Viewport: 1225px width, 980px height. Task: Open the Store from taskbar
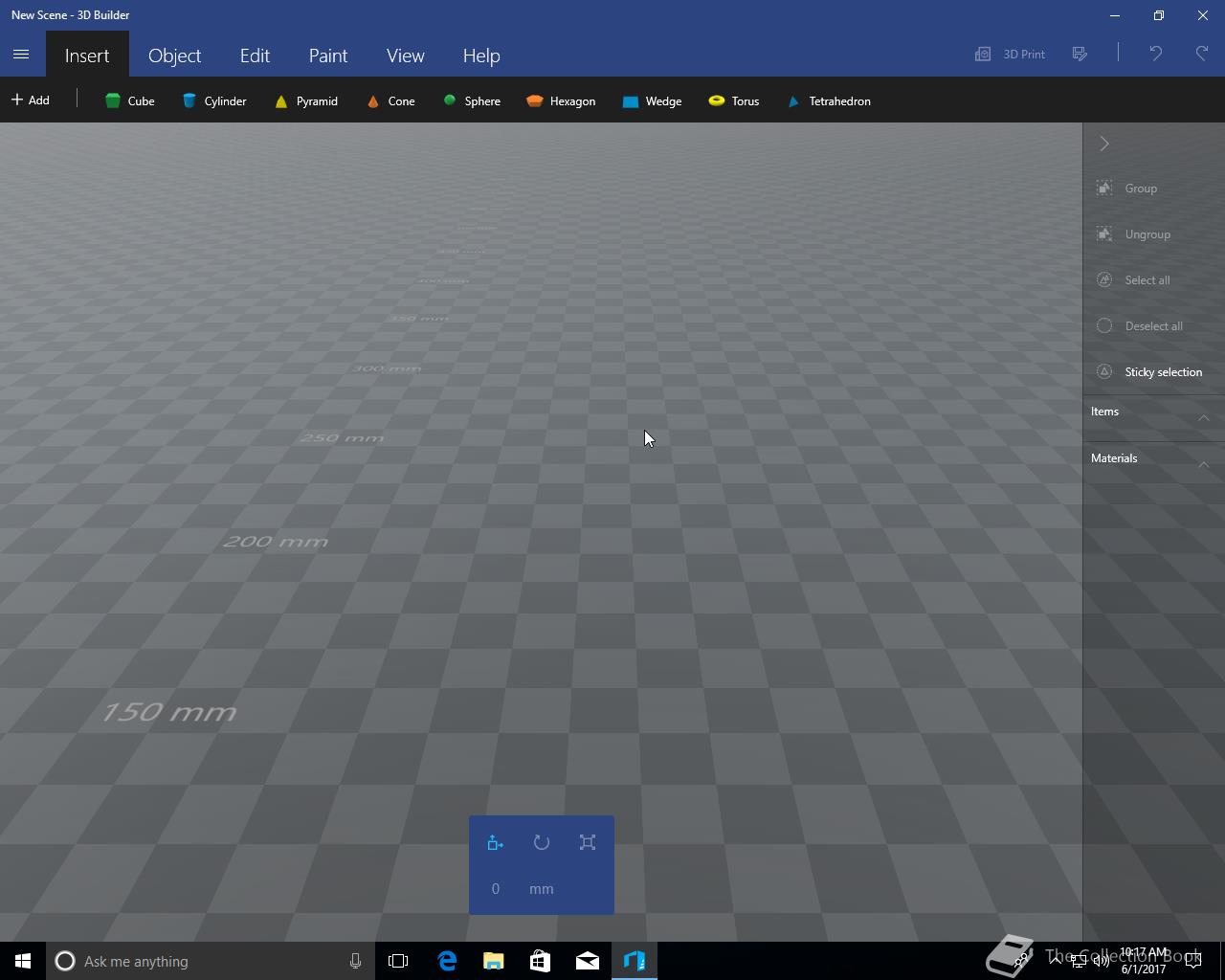[541, 961]
